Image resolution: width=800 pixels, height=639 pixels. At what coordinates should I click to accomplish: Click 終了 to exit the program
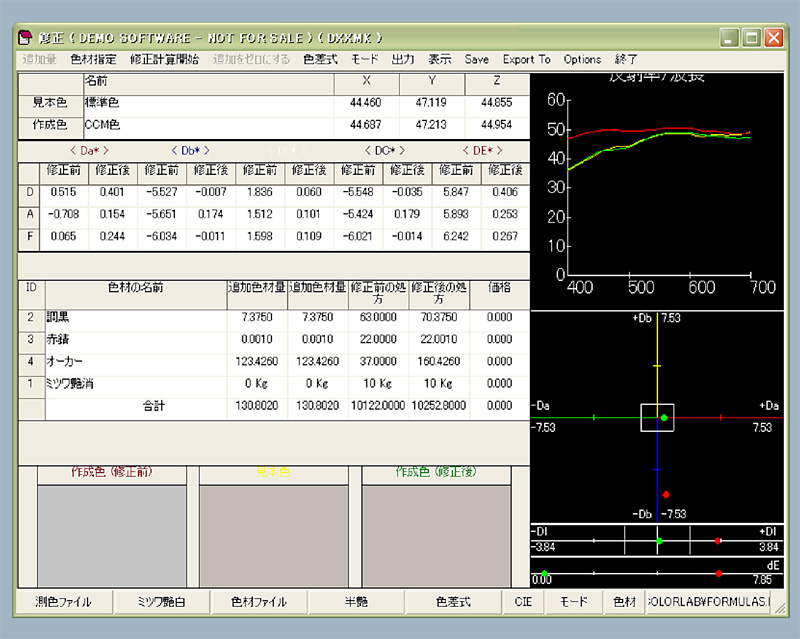tap(626, 60)
